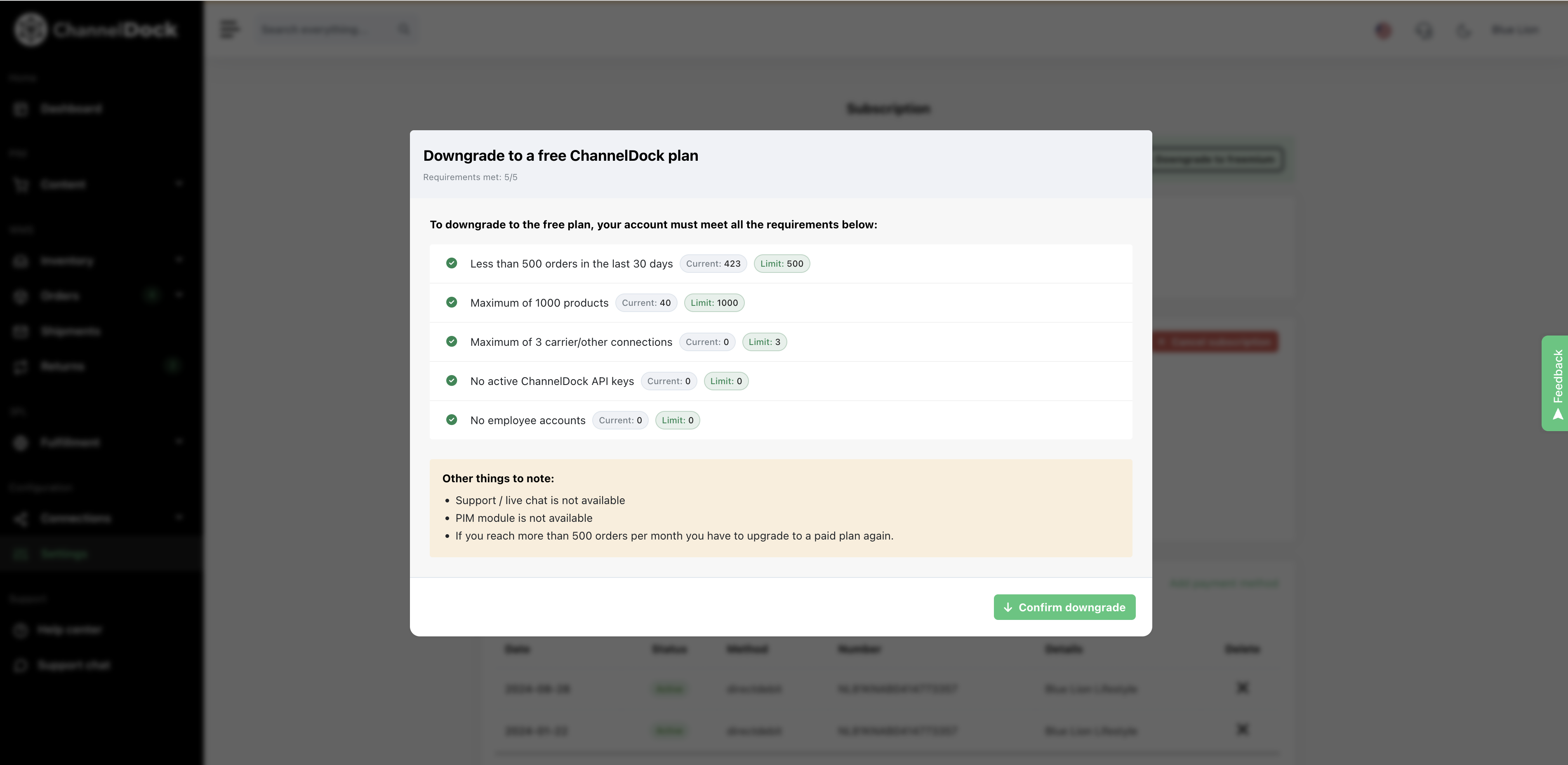Click the Confirm downgrade button

pyautogui.click(x=1064, y=607)
